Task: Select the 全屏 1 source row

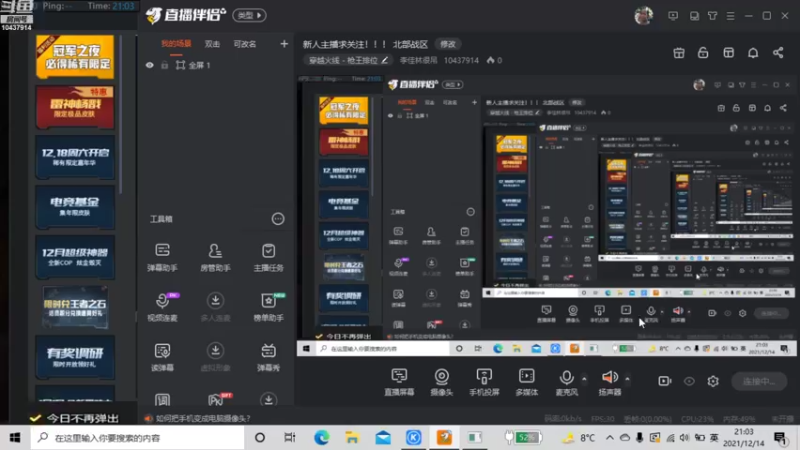Action: pyautogui.click(x=216, y=65)
